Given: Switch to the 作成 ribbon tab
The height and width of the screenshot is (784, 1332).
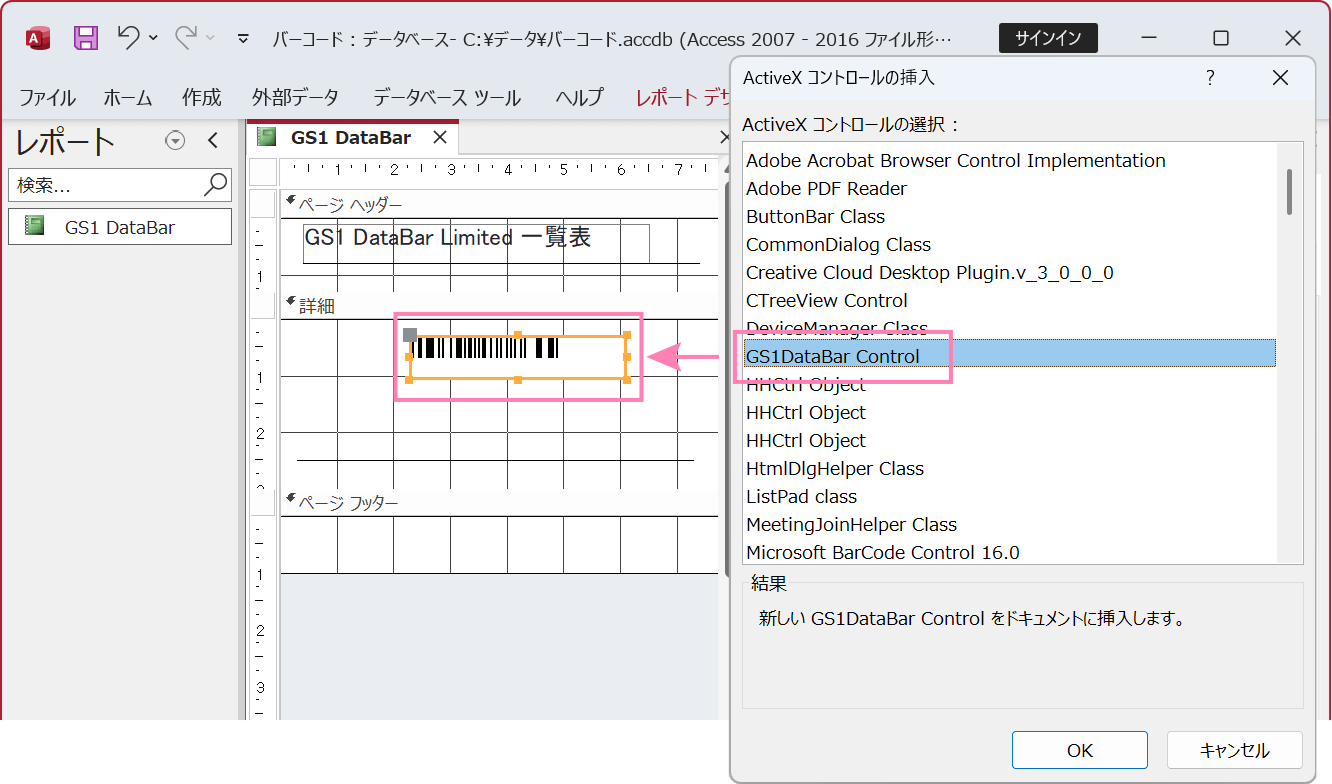Looking at the screenshot, I should 201,97.
